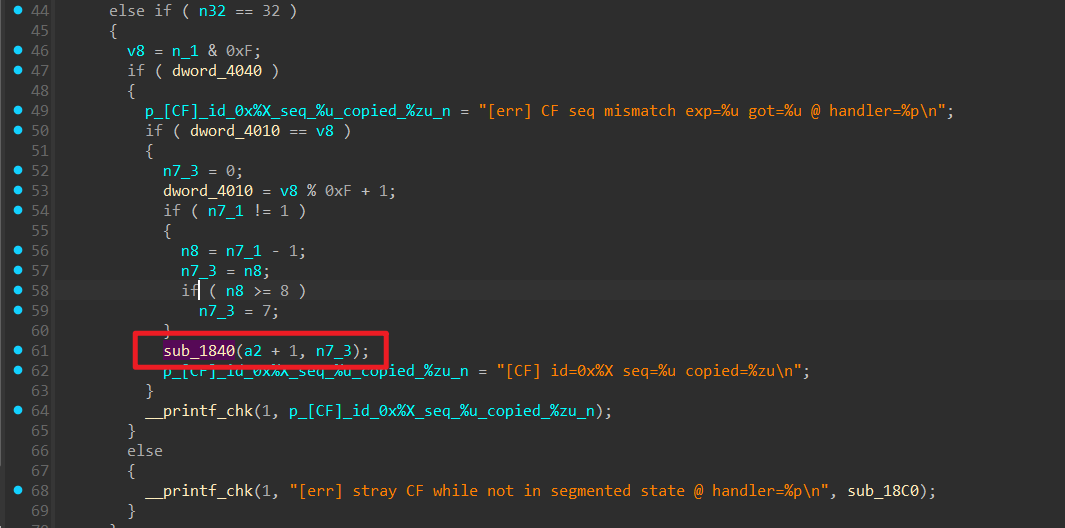Screen dimensions: 1065x528
Task: Click the breakpoint marker beside line 64
Action: [19, 411]
